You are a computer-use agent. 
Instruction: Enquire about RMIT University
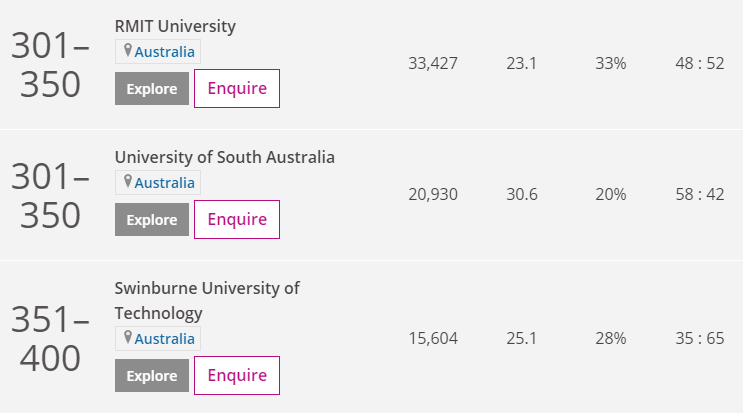coord(237,89)
